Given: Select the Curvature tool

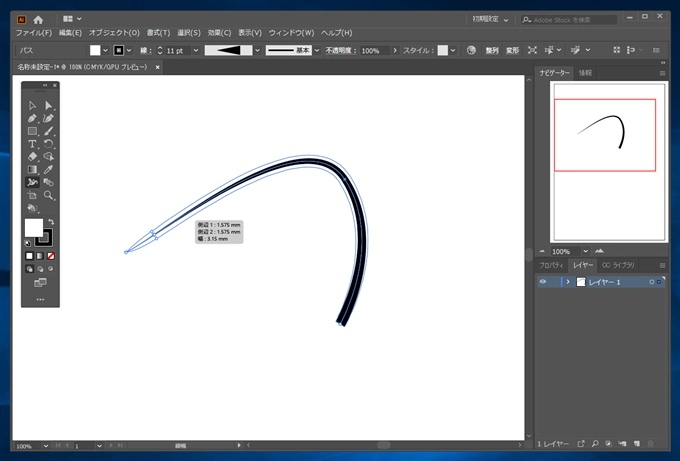Looking at the screenshot, I should click(x=49, y=118).
